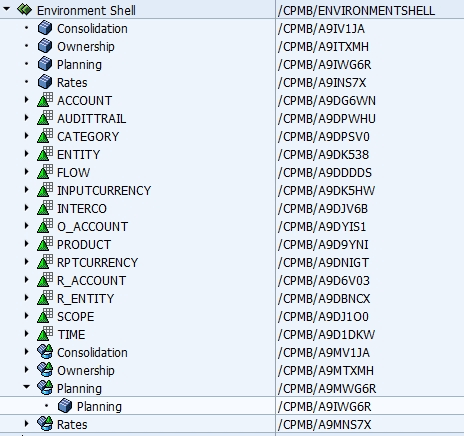The image size is (464, 436).
Task: Select the AUDITTRAIL tree entry
Action: click(92, 119)
